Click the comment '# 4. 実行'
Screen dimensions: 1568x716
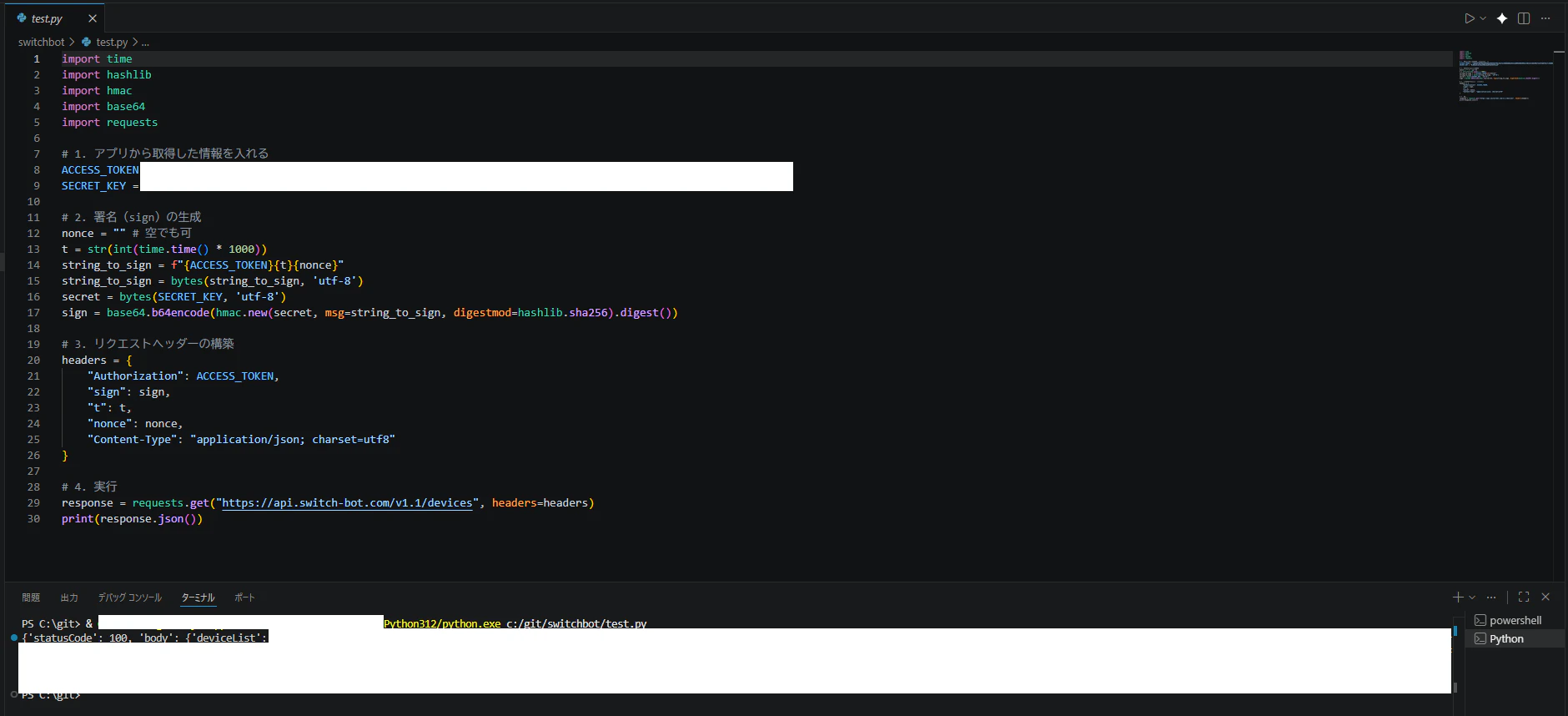[89, 487]
